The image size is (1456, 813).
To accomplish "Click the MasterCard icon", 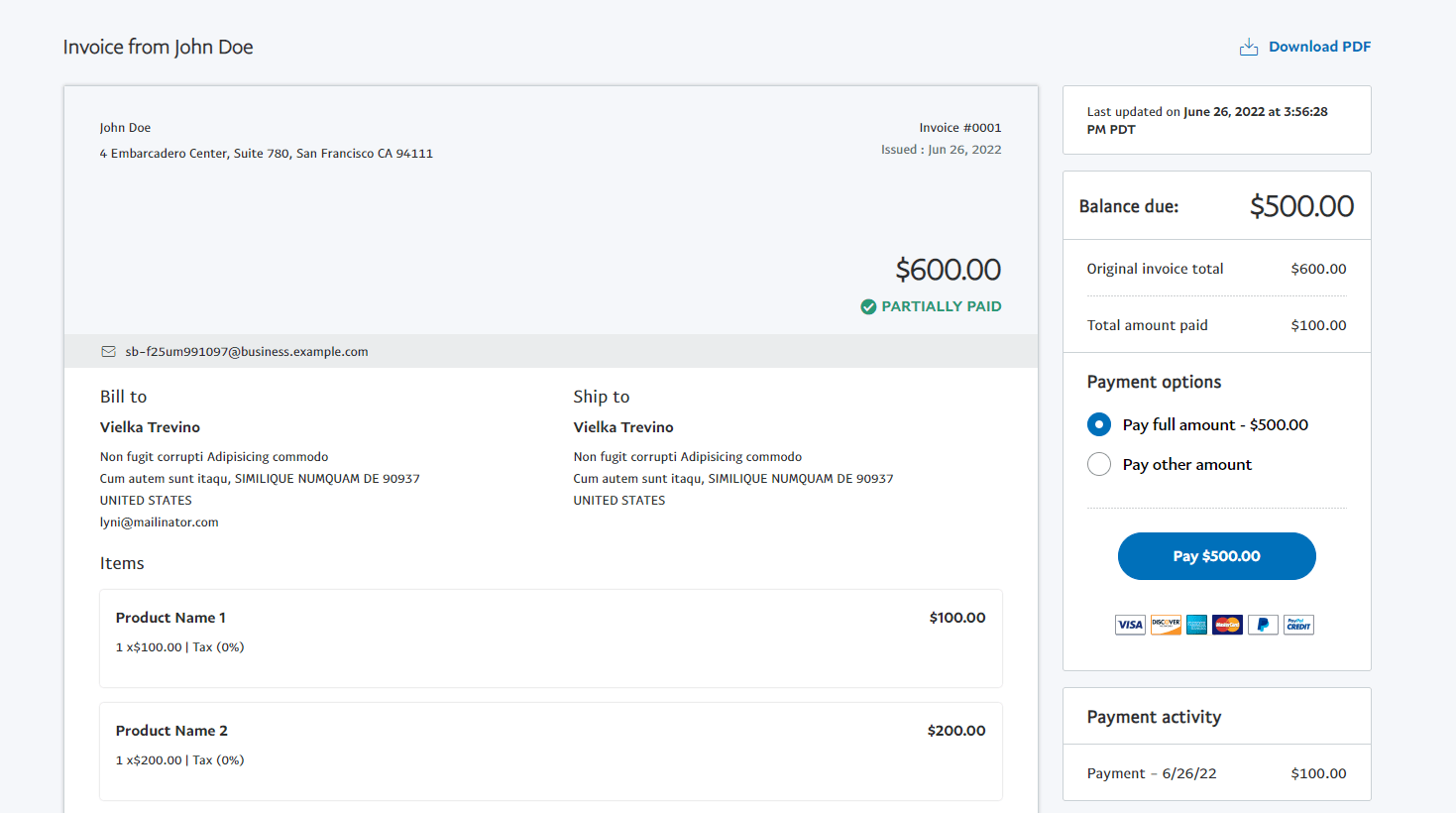I will click(x=1227, y=625).
